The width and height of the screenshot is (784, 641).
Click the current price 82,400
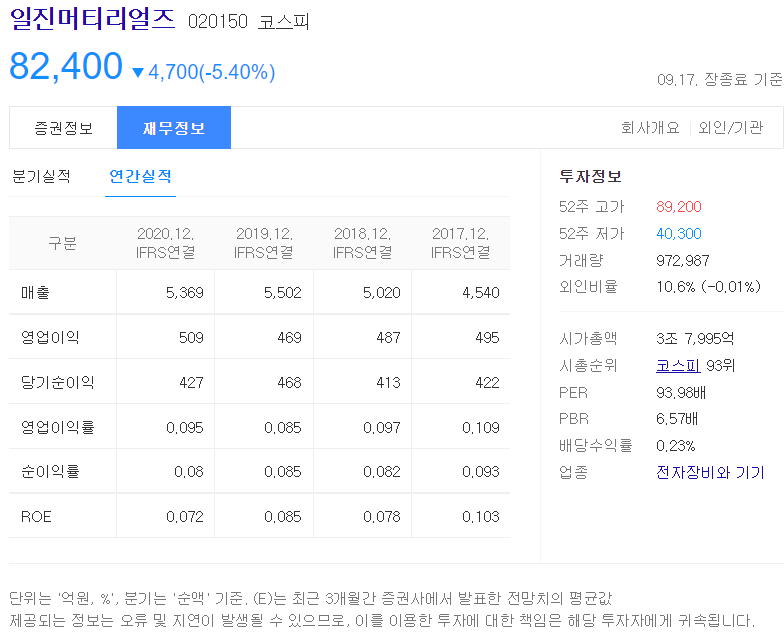point(66,66)
